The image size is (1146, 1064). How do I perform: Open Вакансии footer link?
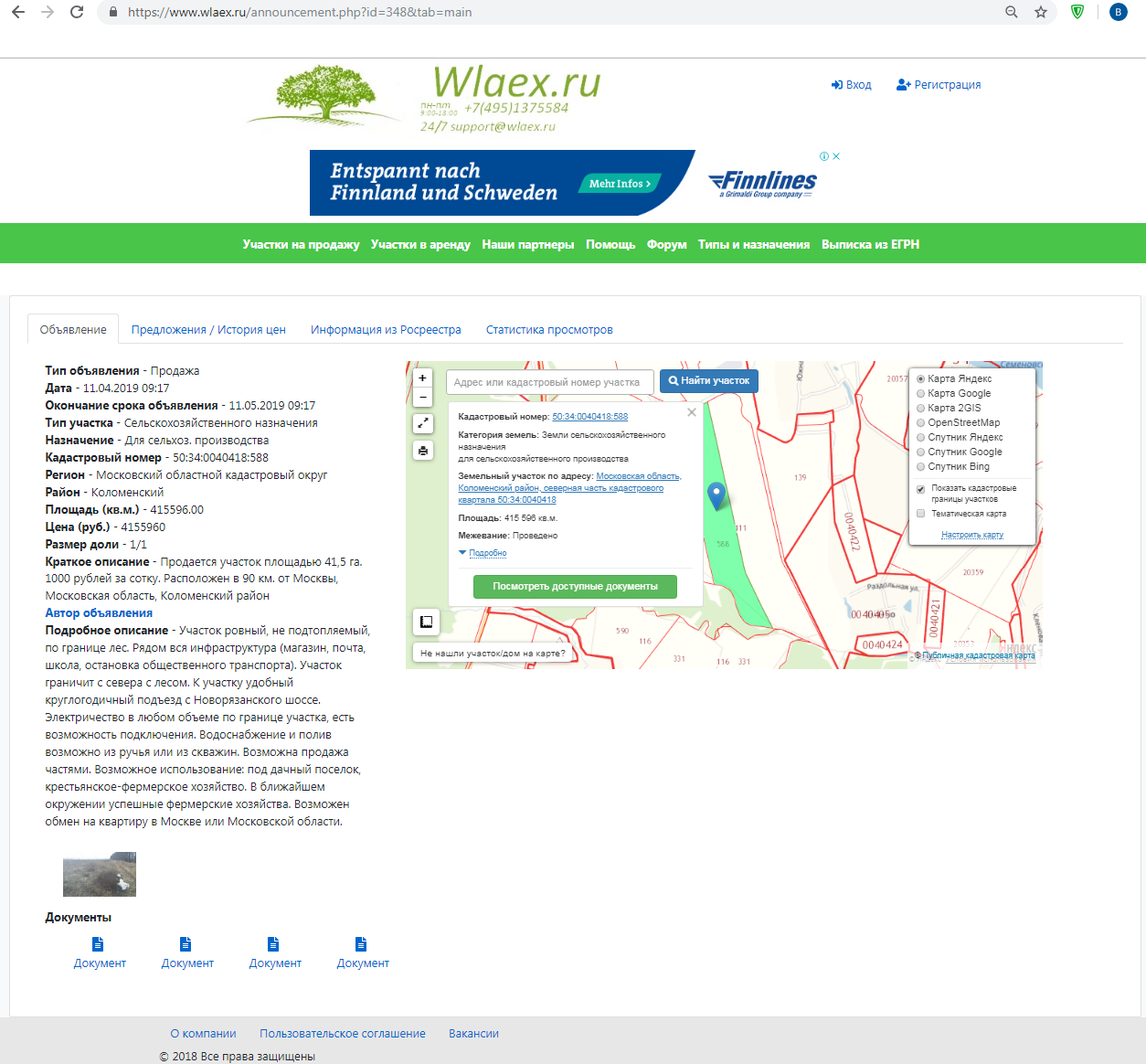[x=473, y=1034]
